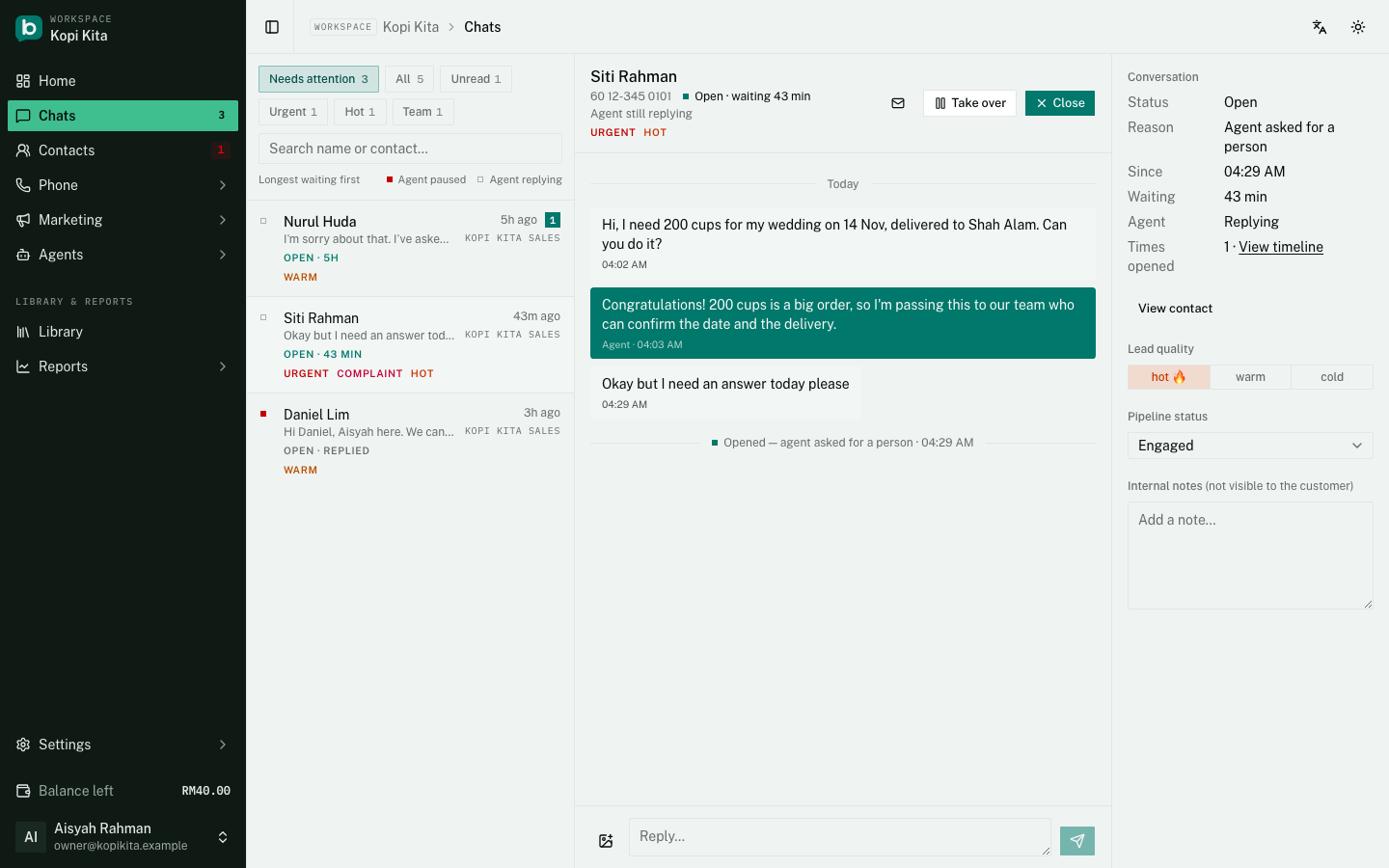Click the Library books icon
This screenshot has height=868, width=1389.
(x=23, y=332)
